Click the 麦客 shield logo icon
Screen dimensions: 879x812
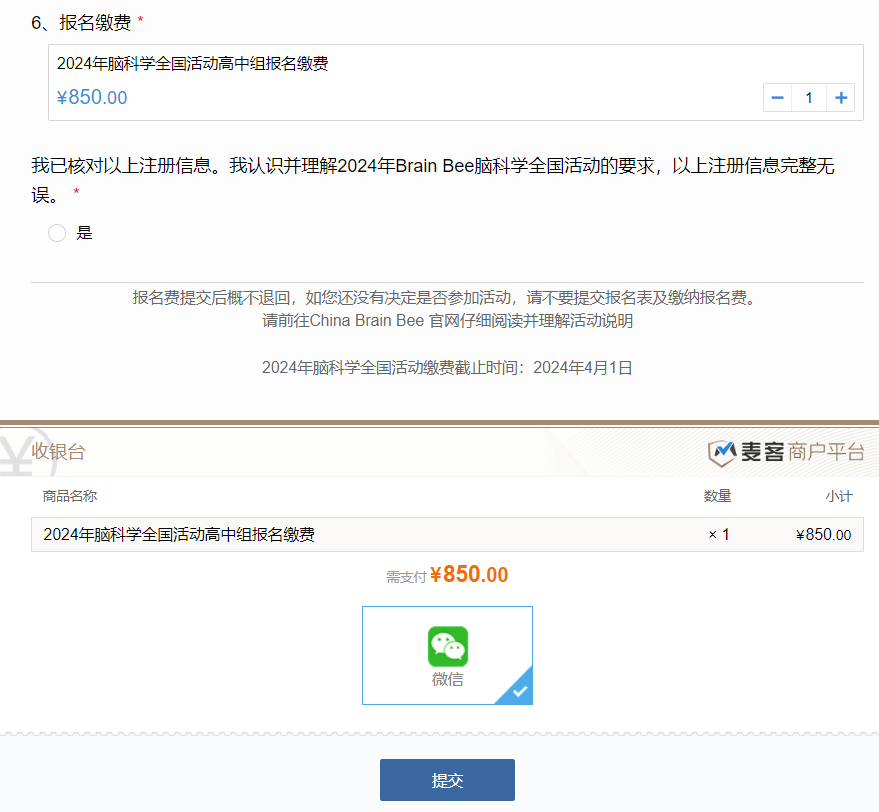[721, 453]
